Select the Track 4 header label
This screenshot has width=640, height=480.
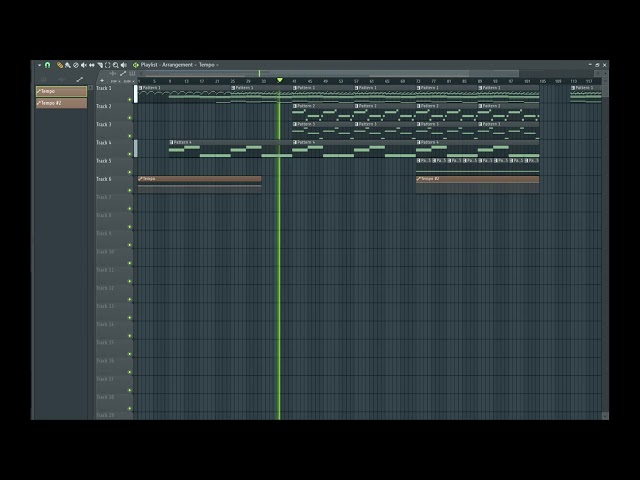click(x=104, y=143)
